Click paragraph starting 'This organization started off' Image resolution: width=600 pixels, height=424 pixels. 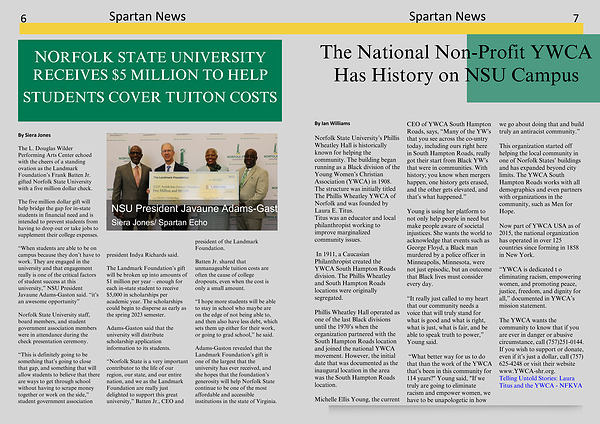coord(540,178)
